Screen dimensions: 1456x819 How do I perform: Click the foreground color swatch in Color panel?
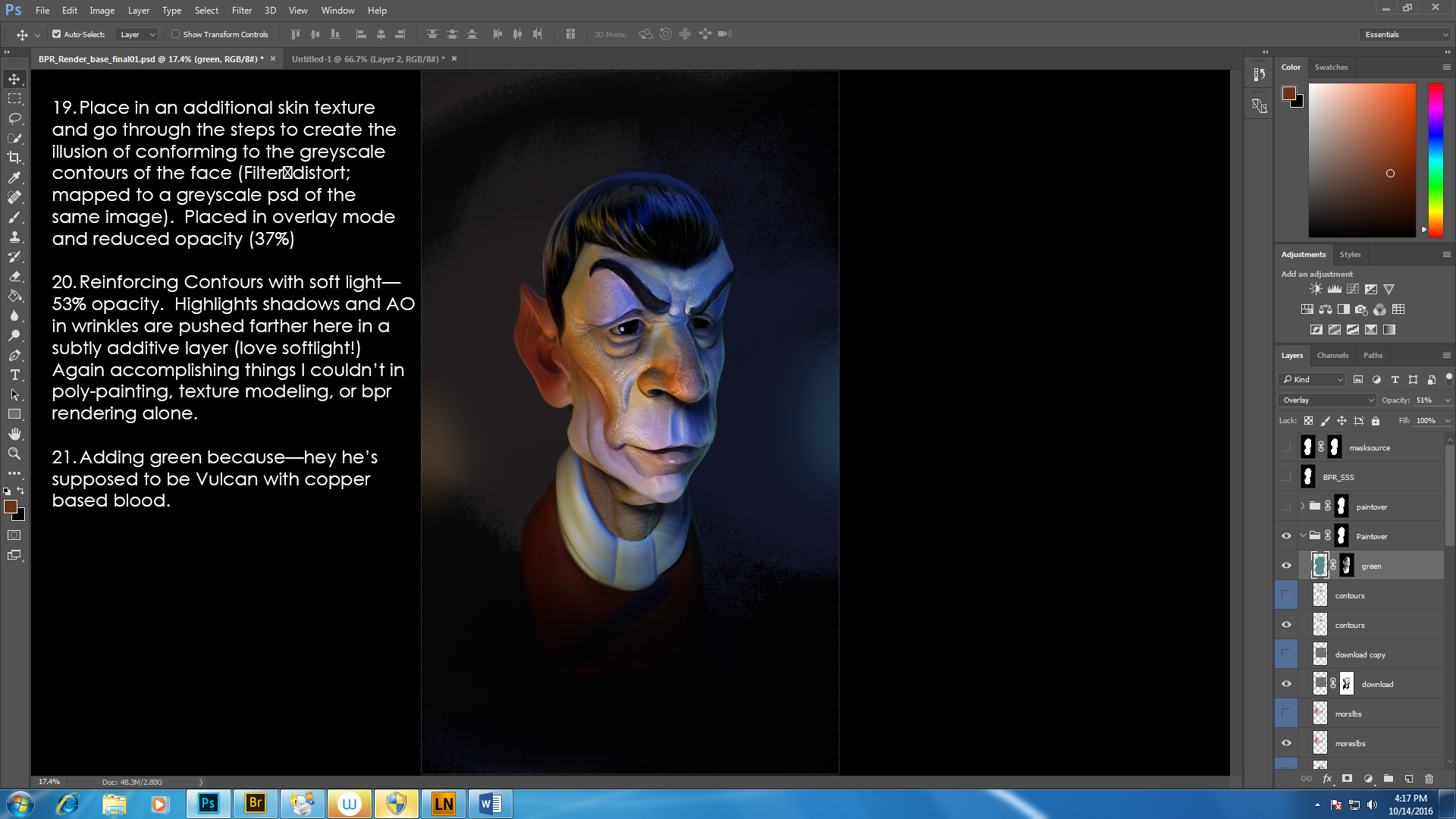pyautogui.click(x=1288, y=93)
